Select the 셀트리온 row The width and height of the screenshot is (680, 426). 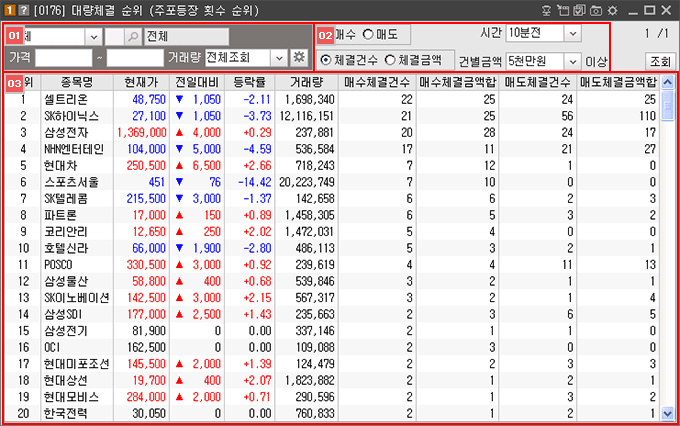332,99
